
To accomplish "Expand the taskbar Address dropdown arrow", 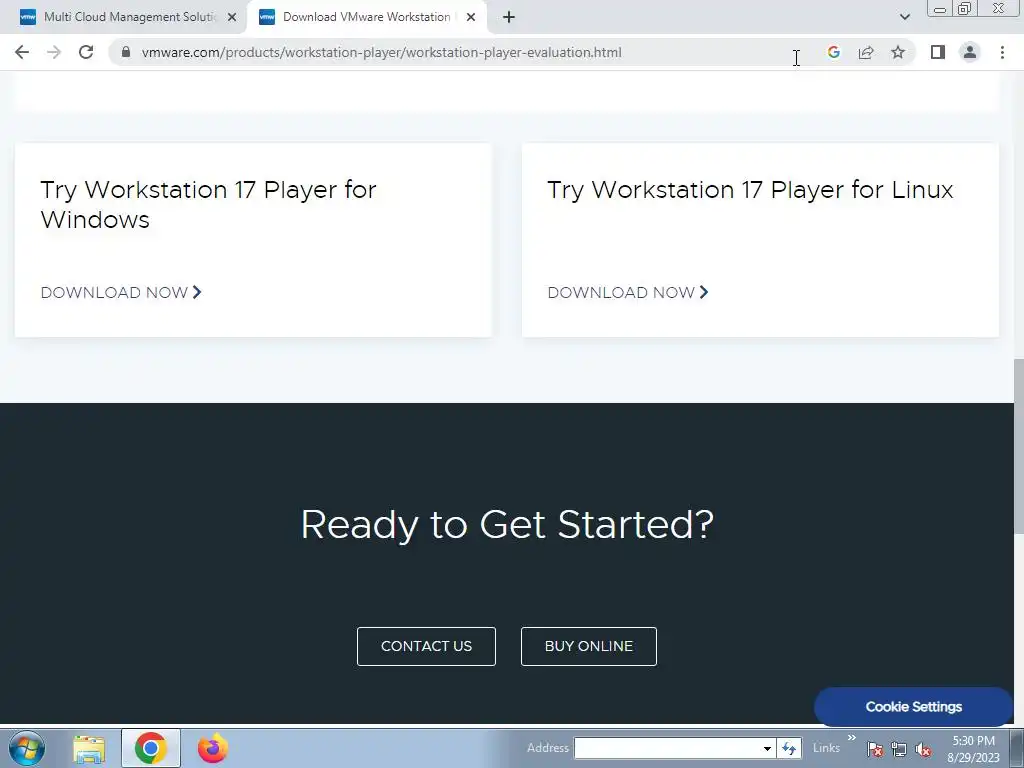I will [767, 748].
